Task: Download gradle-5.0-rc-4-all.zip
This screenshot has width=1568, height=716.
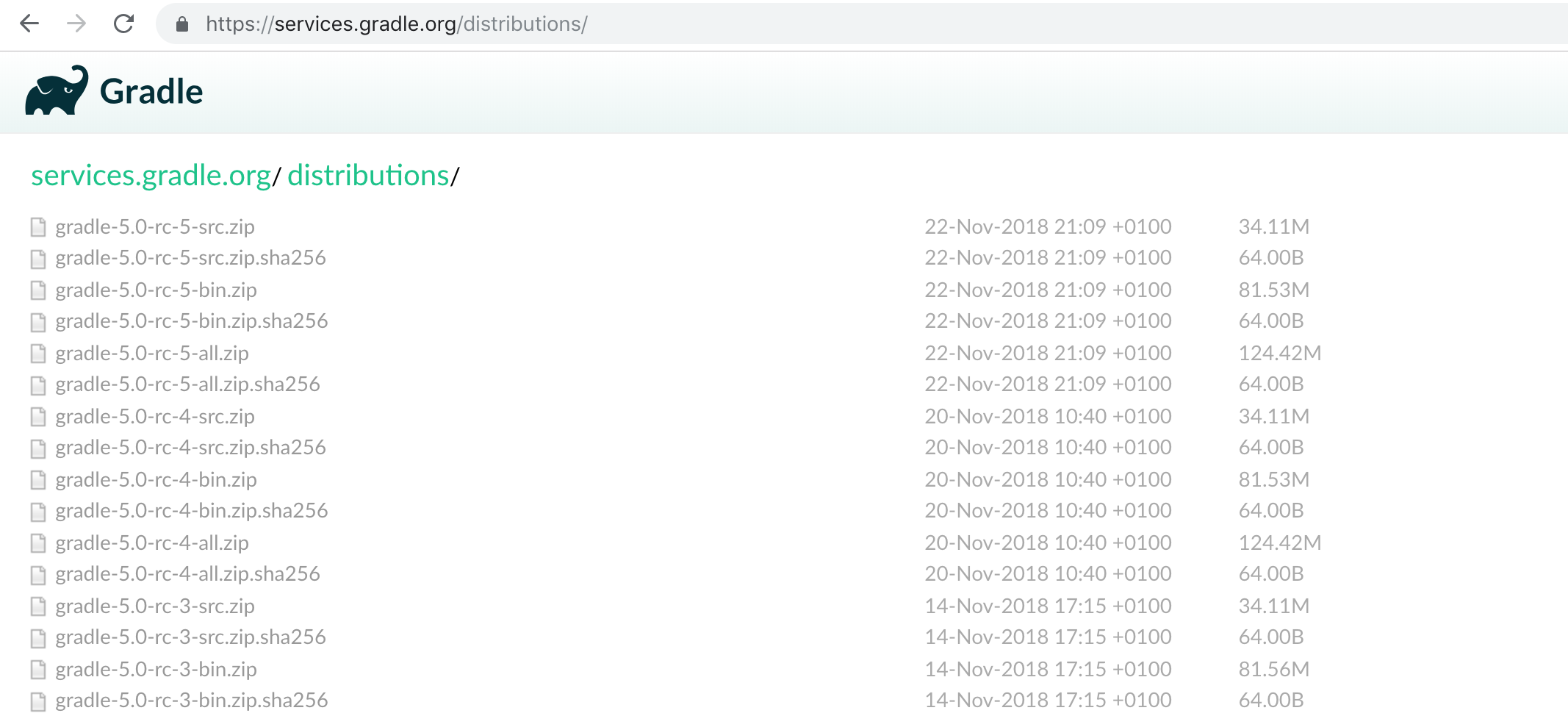Action: [x=152, y=543]
